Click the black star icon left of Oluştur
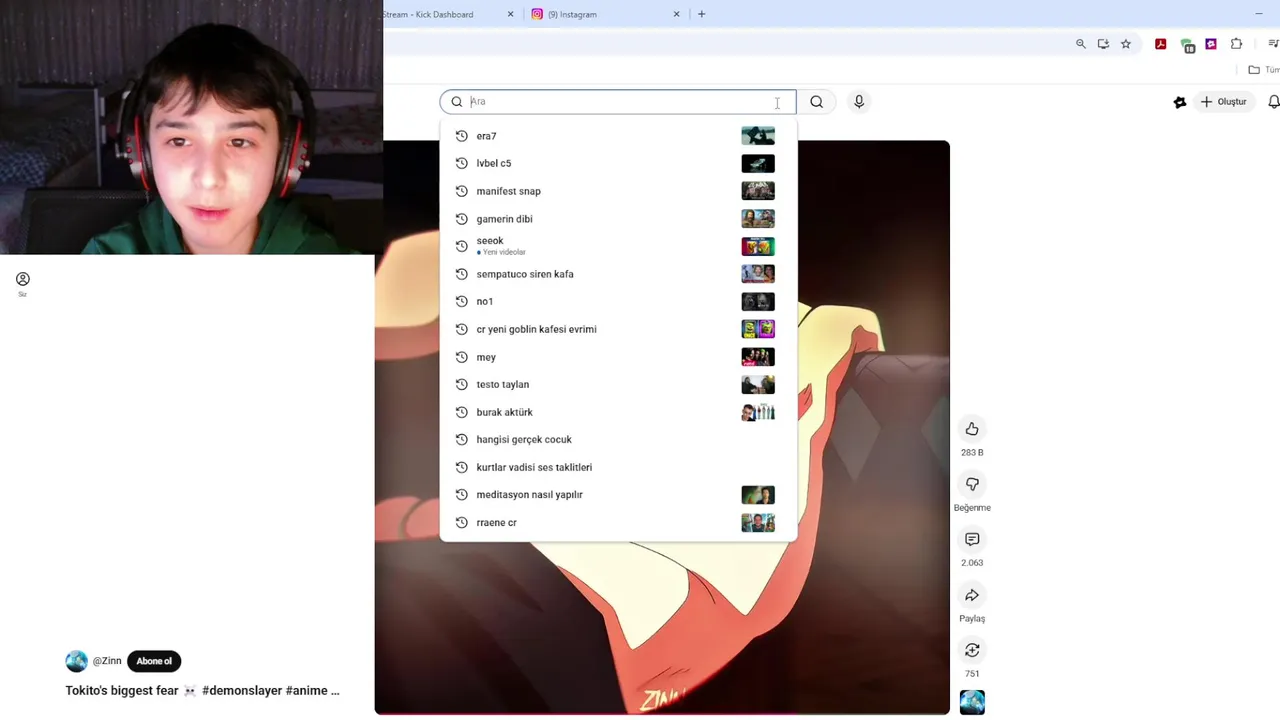The image size is (1280, 720). tap(1180, 101)
